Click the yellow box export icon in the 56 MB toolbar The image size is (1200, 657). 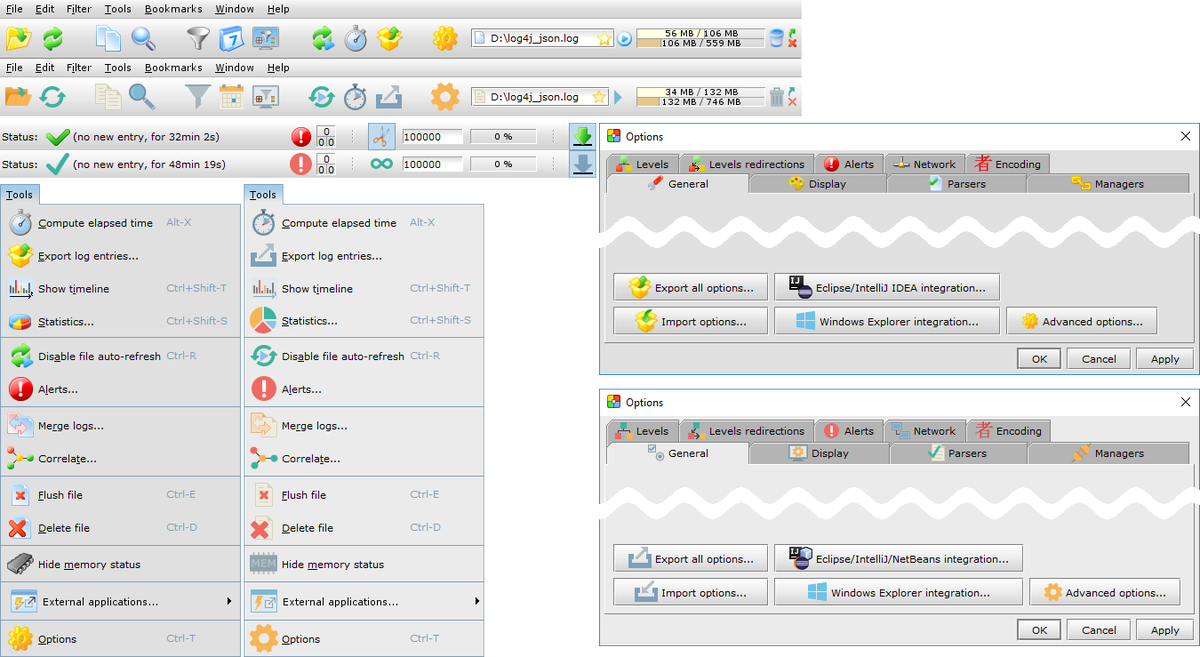(x=389, y=39)
